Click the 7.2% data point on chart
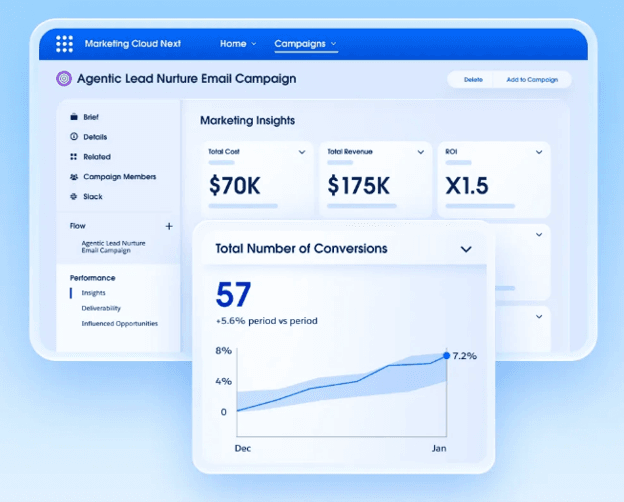 447,356
